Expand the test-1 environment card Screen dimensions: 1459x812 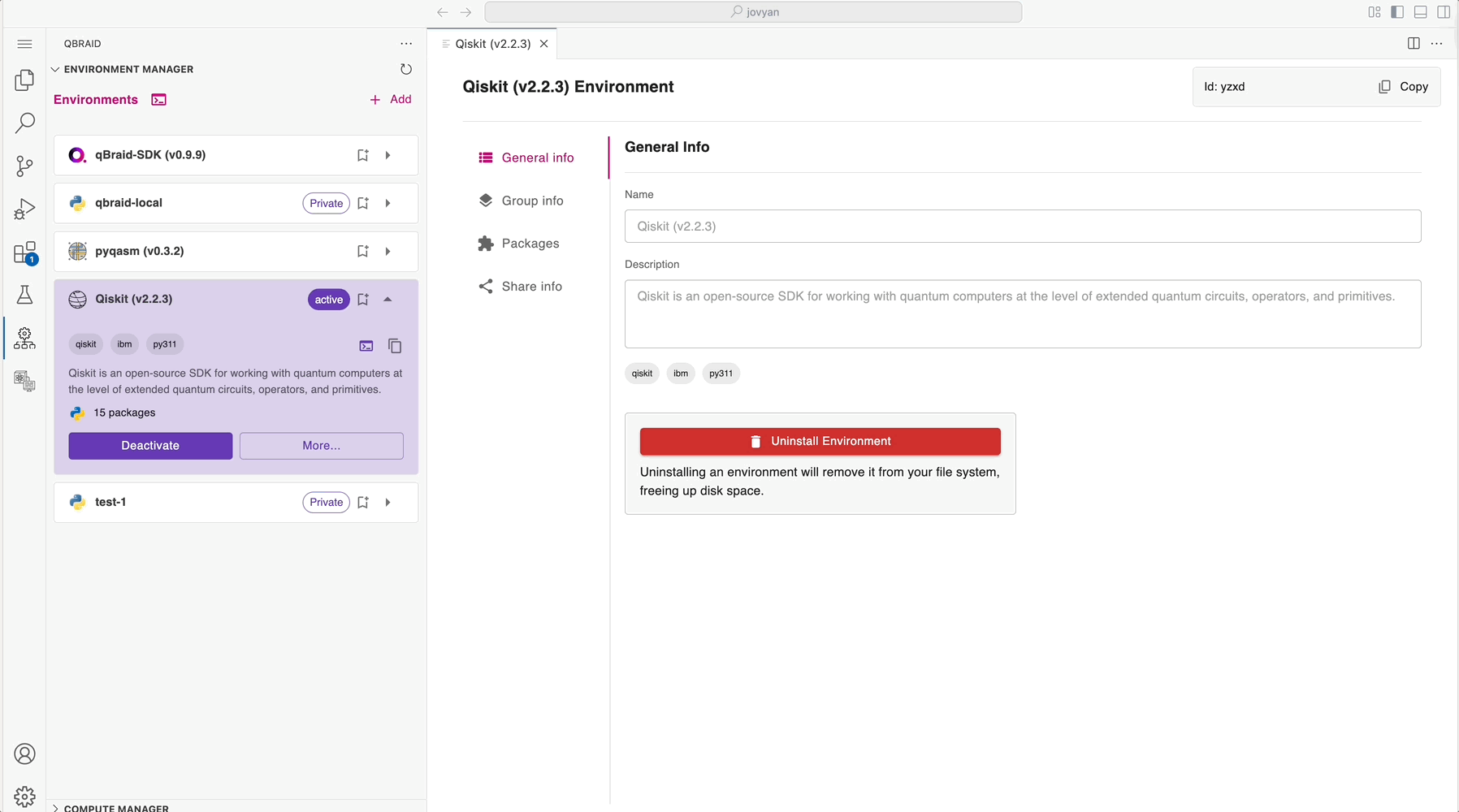(x=388, y=503)
